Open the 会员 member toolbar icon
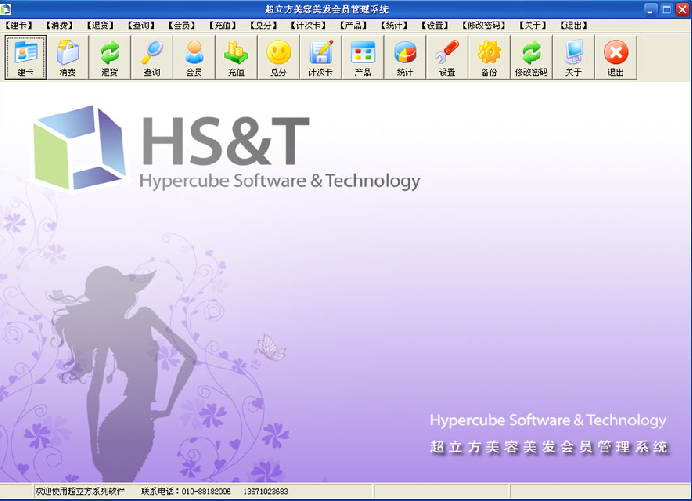This screenshot has width=692, height=501. [x=194, y=58]
